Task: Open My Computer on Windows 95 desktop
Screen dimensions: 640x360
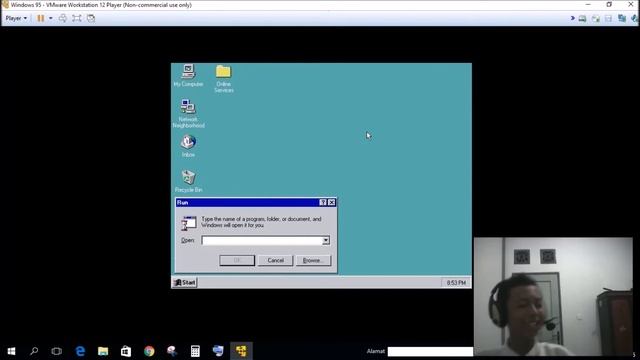Action: coord(188,76)
